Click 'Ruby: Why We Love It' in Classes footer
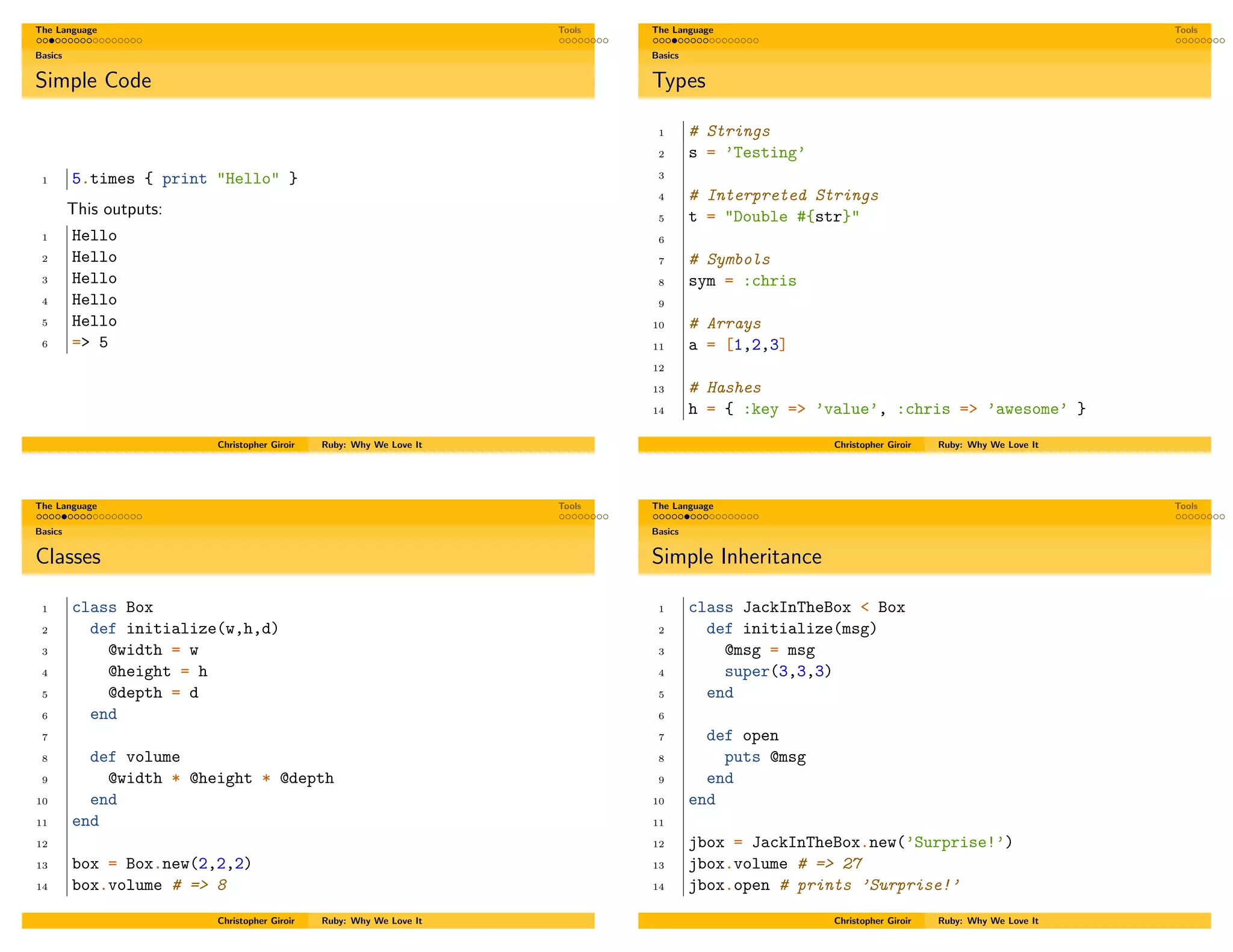Screen dimensions: 1233x952 [371, 921]
